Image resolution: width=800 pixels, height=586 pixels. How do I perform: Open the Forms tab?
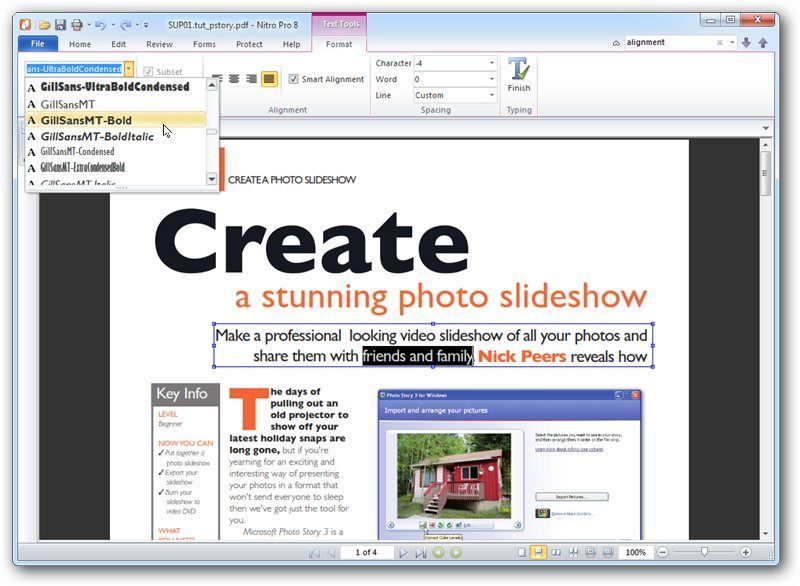coord(204,44)
